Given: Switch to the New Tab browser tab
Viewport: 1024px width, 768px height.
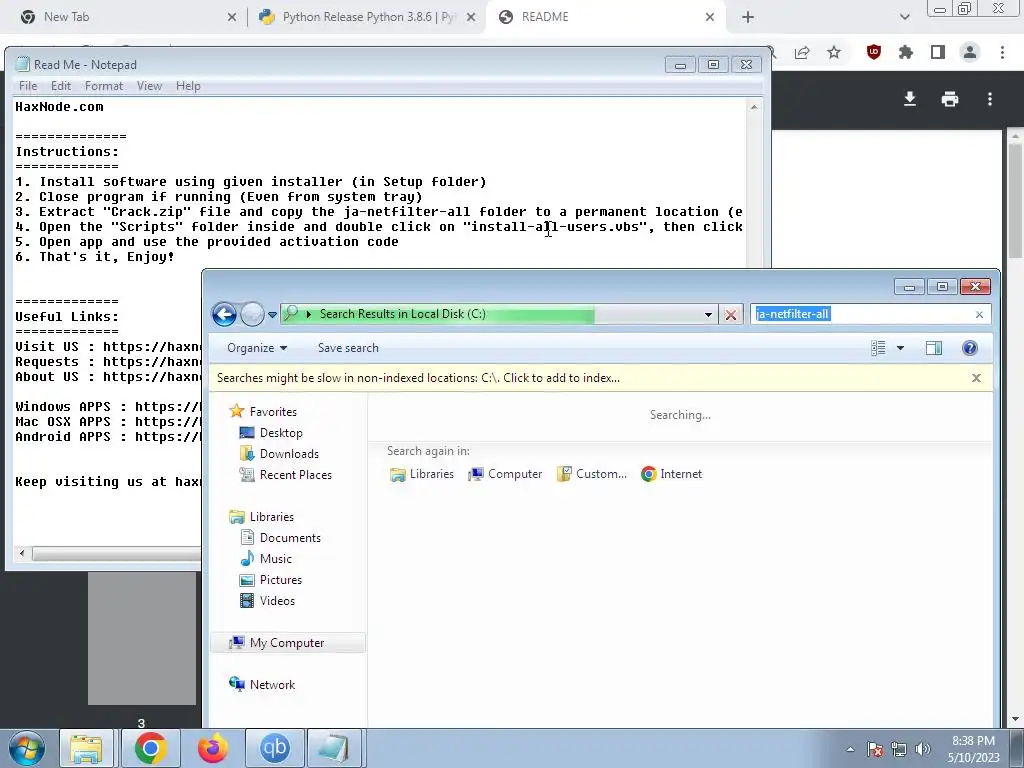Looking at the screenshot, I should coord(67,17).
